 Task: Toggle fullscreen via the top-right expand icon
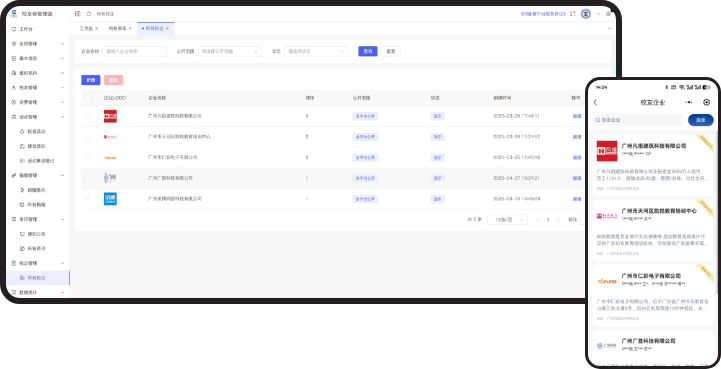pyautogui.click(x=572, y=14)
